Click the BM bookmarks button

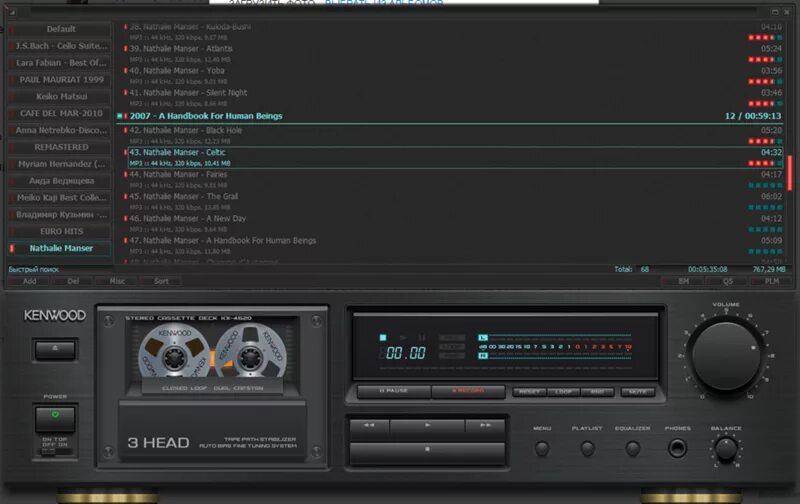click(x=683, y=281)
